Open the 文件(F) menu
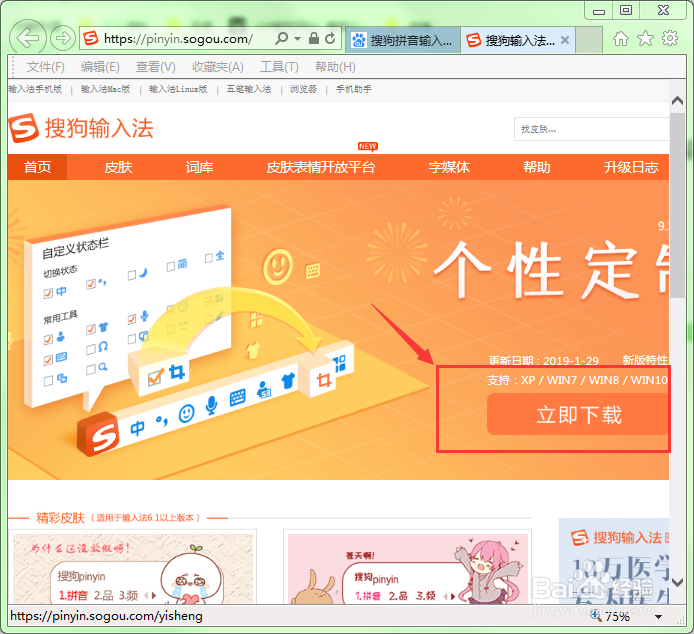The width and height of the screenshot is (694, 634). click(x=46, y=67)
